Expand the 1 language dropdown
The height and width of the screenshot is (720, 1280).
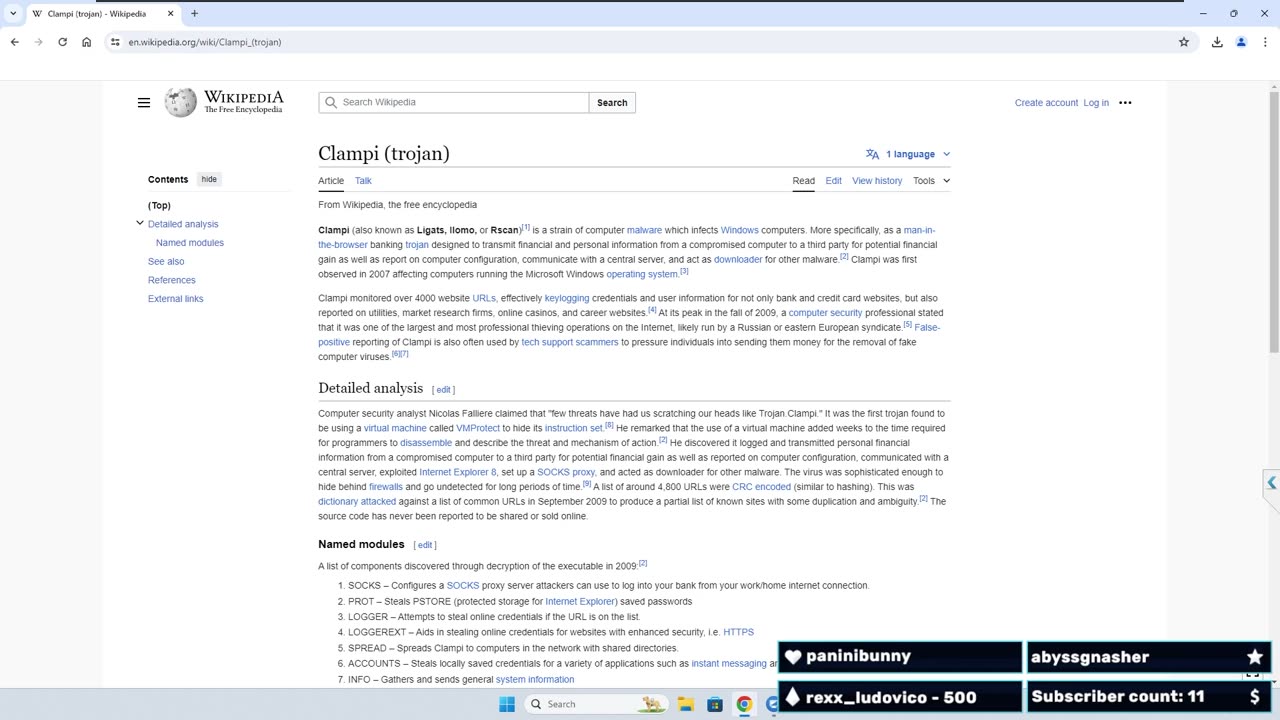click(908, 154)
